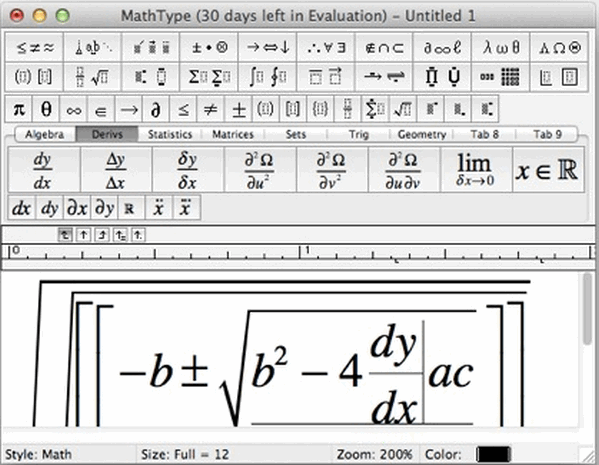Insert mixed partial ∂²Ω/∂u∂v expression
The height and width of the screenshot is (465, 599).
tap(404, 170)
